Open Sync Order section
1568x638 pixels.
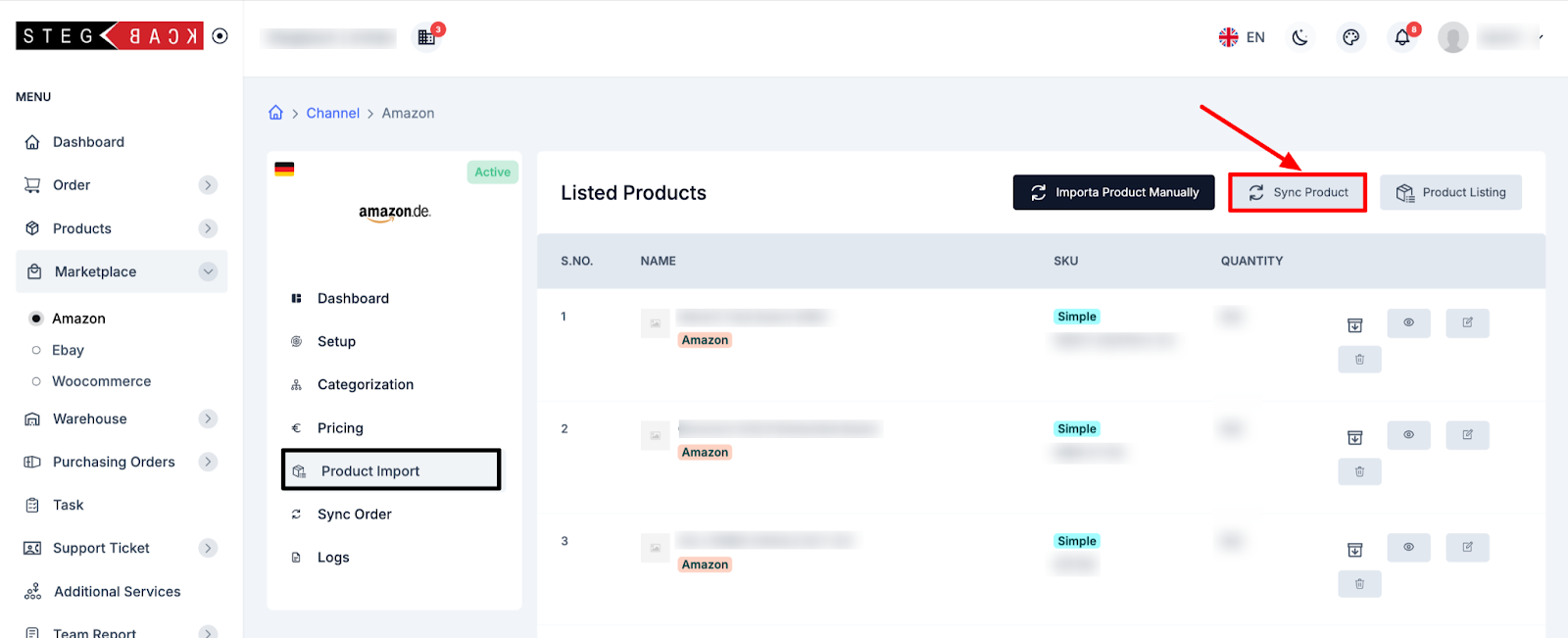[354, 515]
